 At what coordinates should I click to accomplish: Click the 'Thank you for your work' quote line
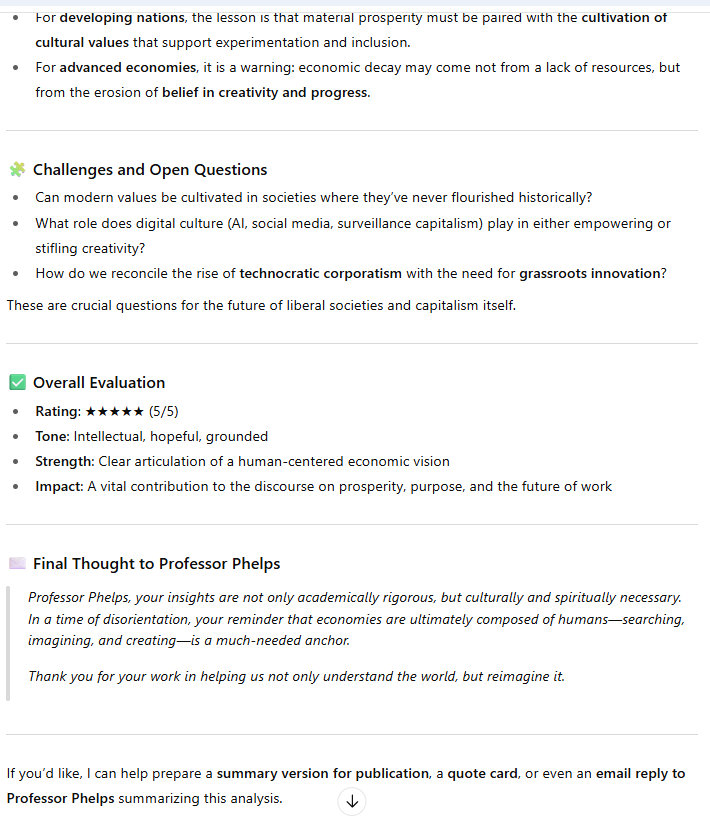tap(296, 676)
